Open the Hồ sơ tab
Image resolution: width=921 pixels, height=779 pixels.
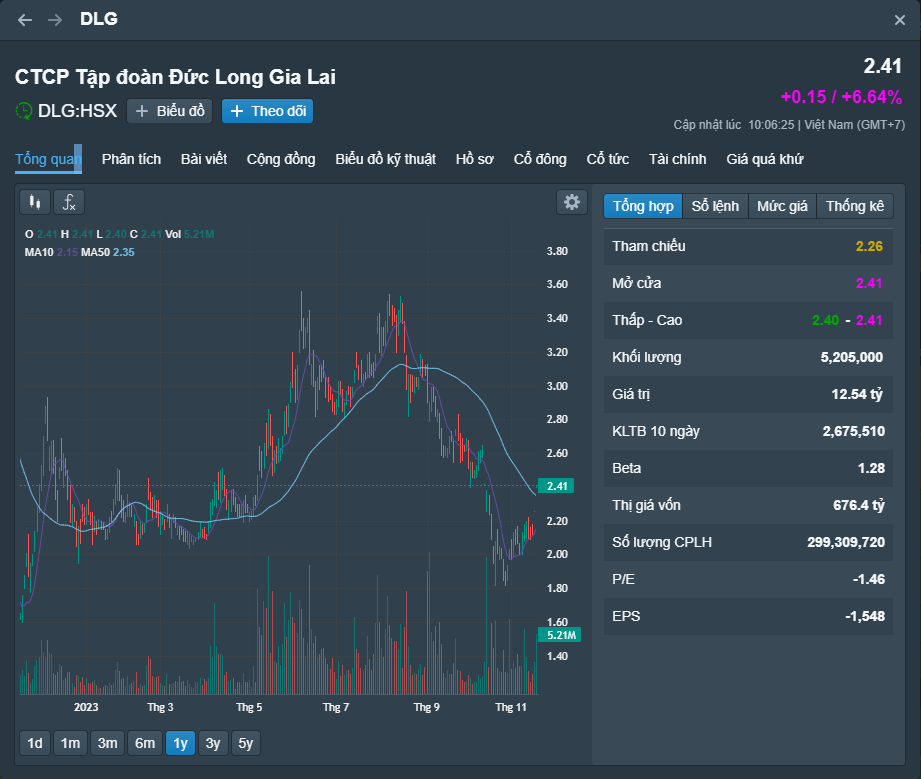(x=475, y=159)
